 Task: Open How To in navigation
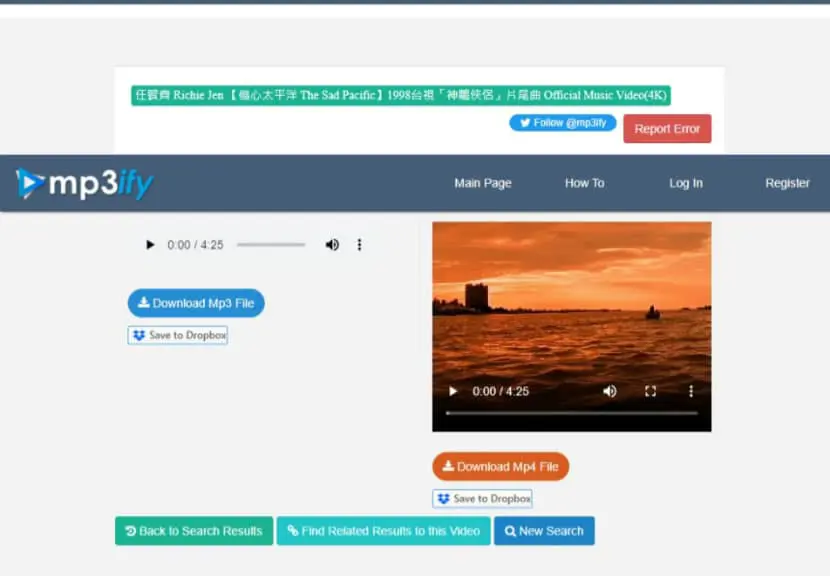click(x=584, y=183)
